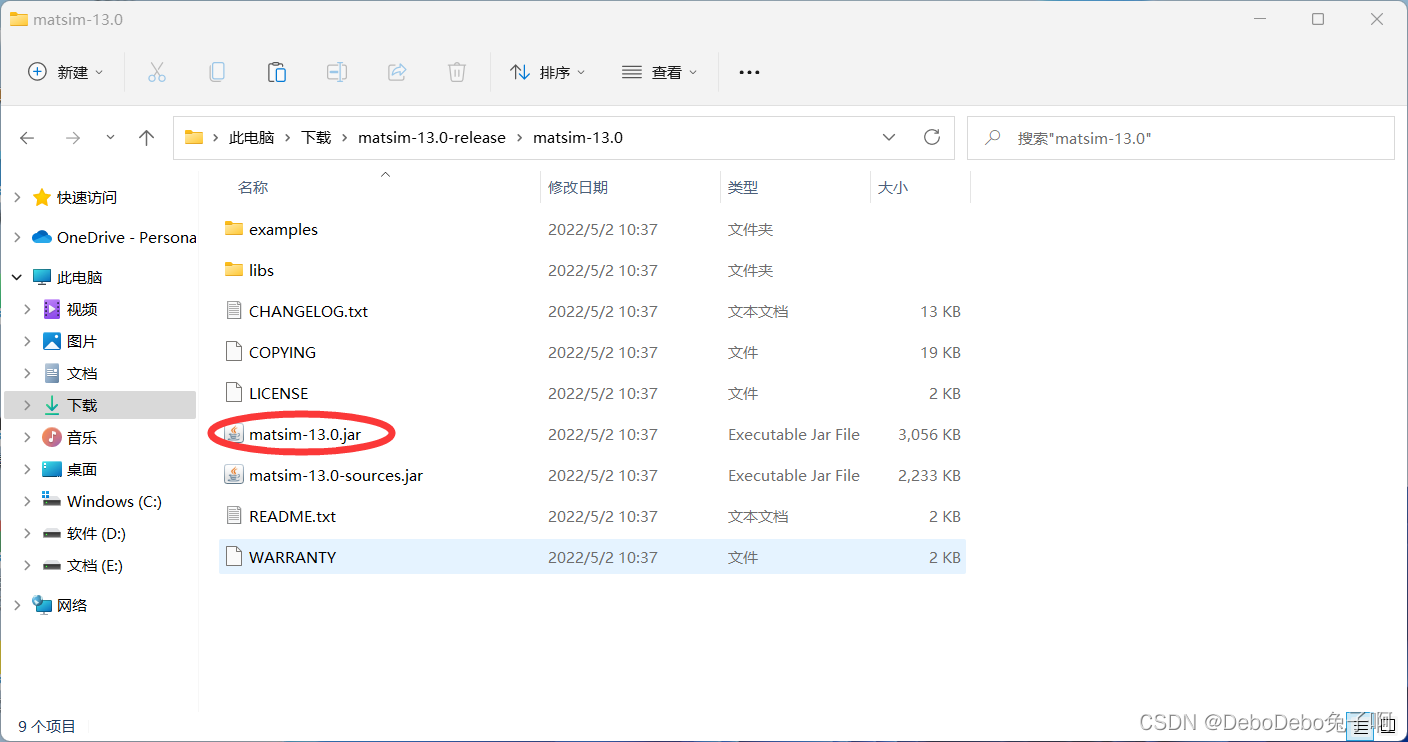Select Music (音乐) in sidebar

pos(81,437)
